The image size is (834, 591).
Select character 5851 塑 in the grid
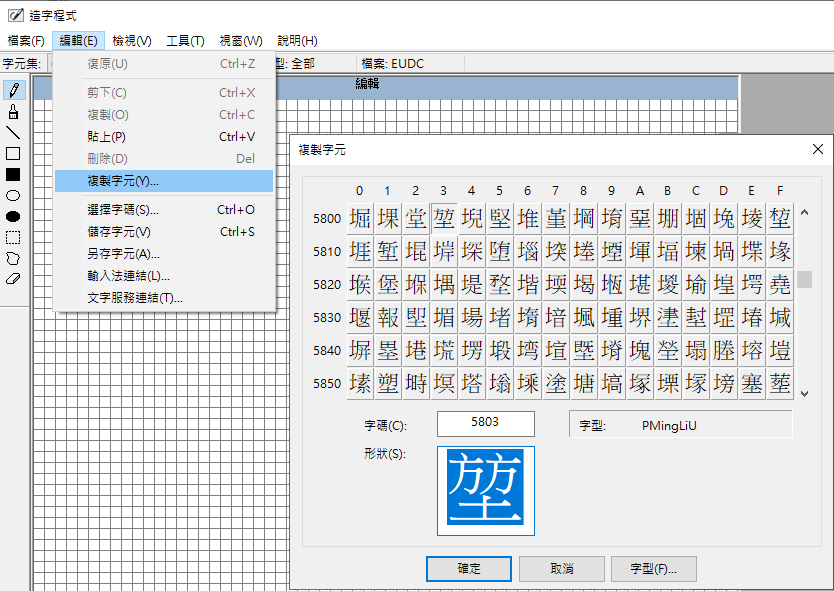388,383
